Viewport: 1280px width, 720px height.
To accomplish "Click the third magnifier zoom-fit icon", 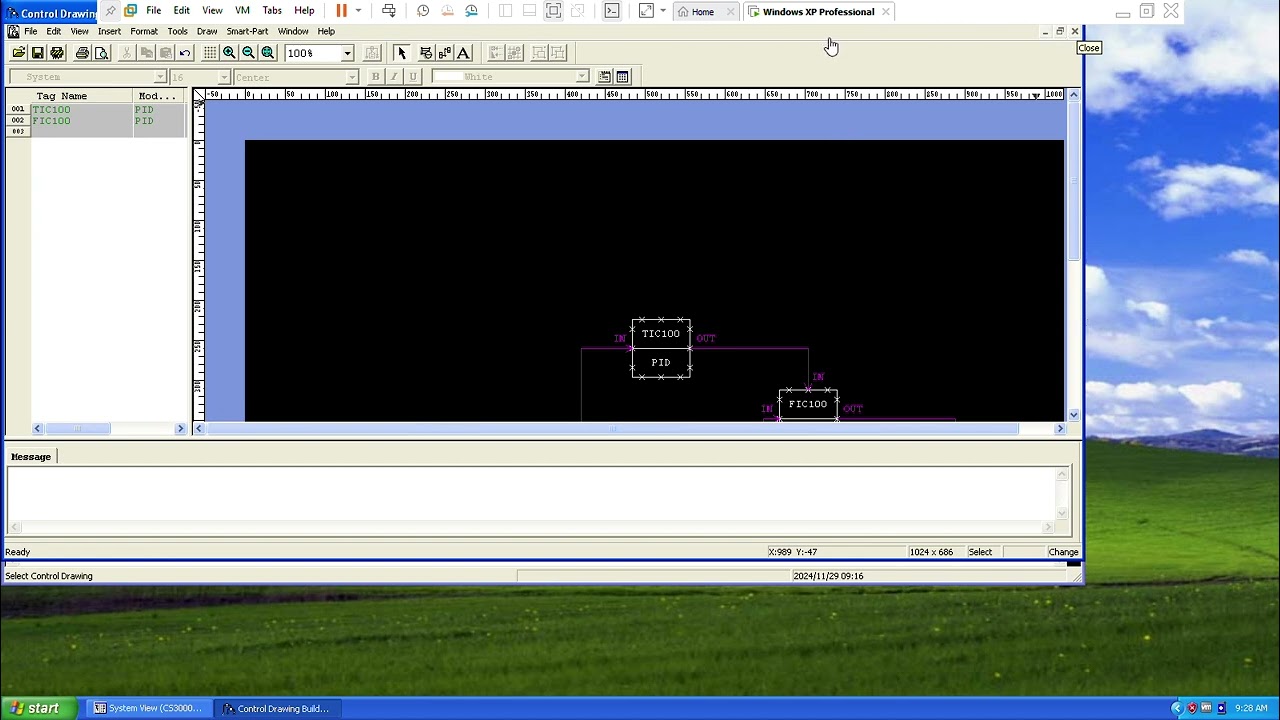I will (x=267, y=53).
